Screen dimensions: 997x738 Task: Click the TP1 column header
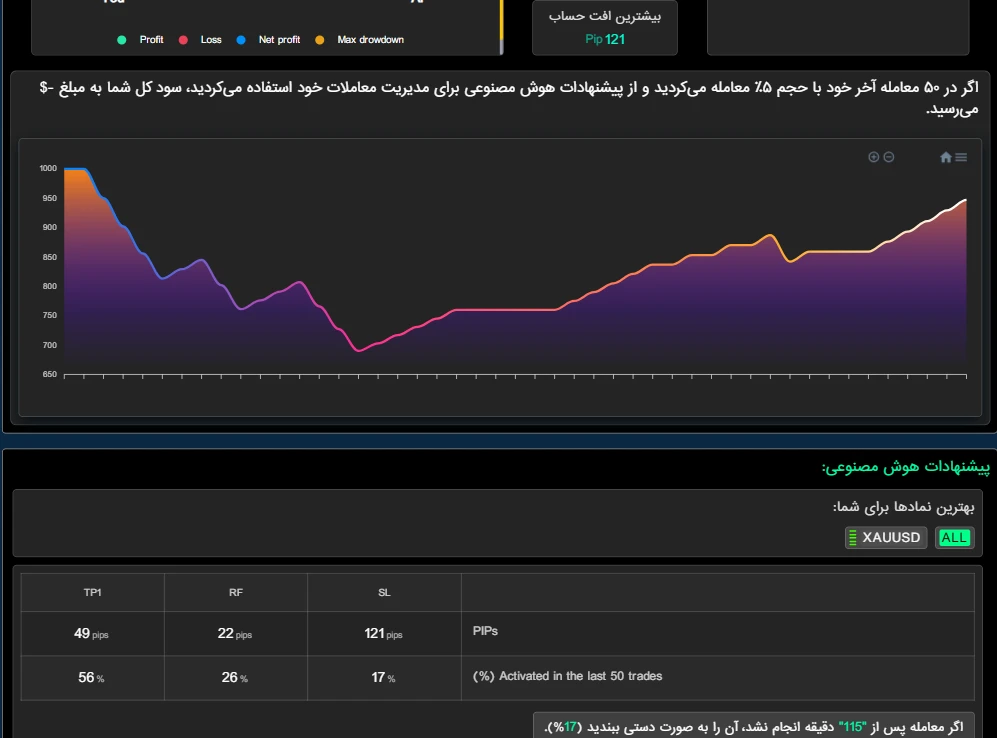(x=92, y=593)
